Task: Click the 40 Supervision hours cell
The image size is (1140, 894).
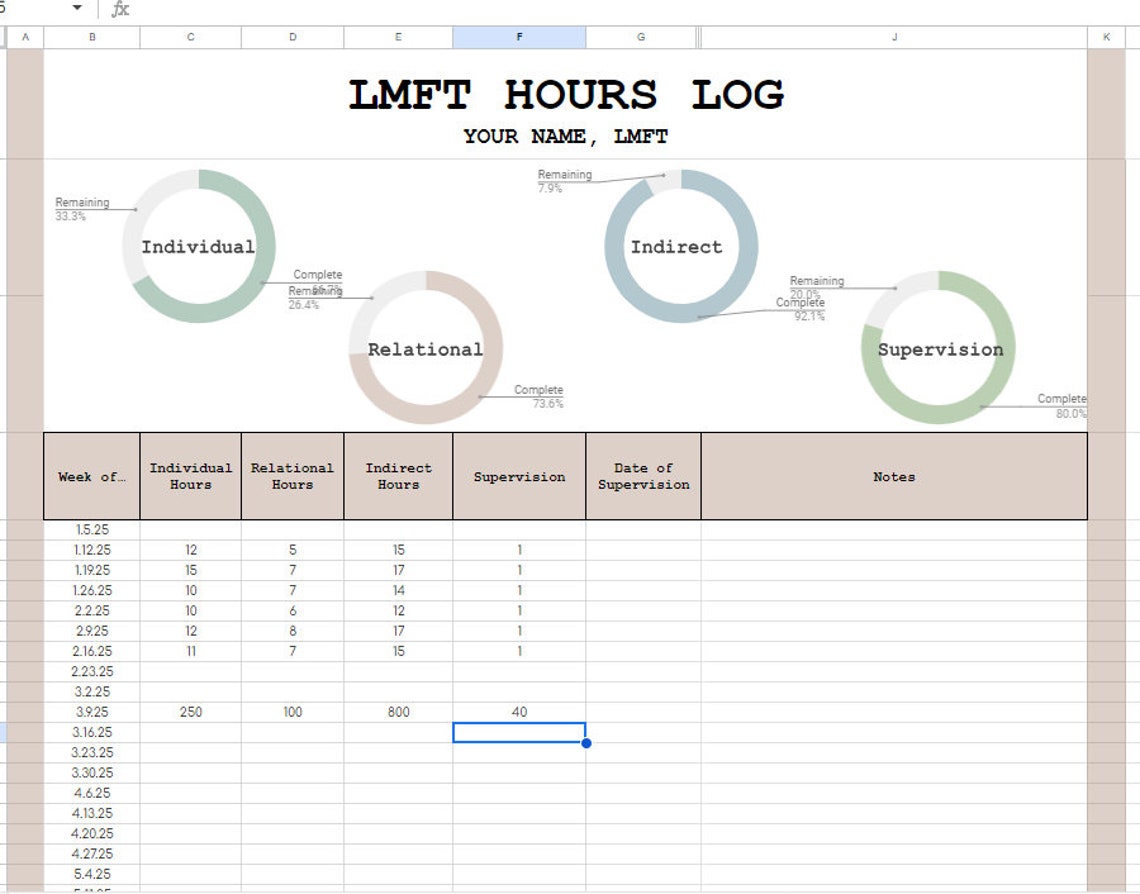Action: click(x=518, y=712)
